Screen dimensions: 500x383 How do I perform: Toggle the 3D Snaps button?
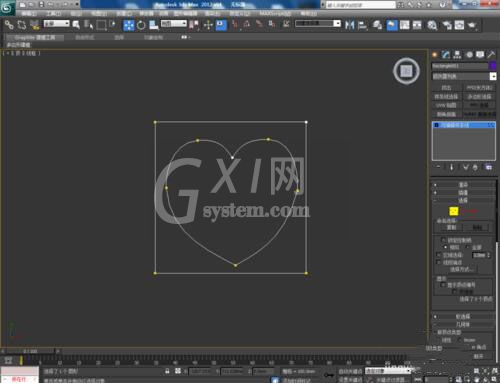click(x=235, y=24)
